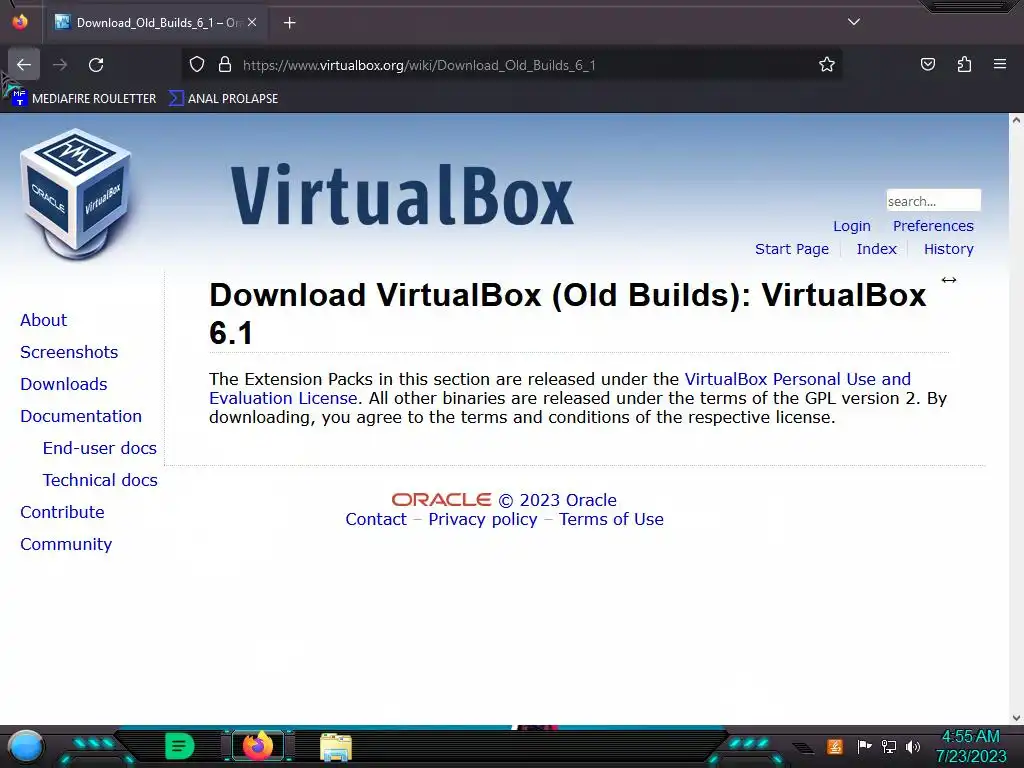Open the Terms of Use footer link

coord(611,519)
